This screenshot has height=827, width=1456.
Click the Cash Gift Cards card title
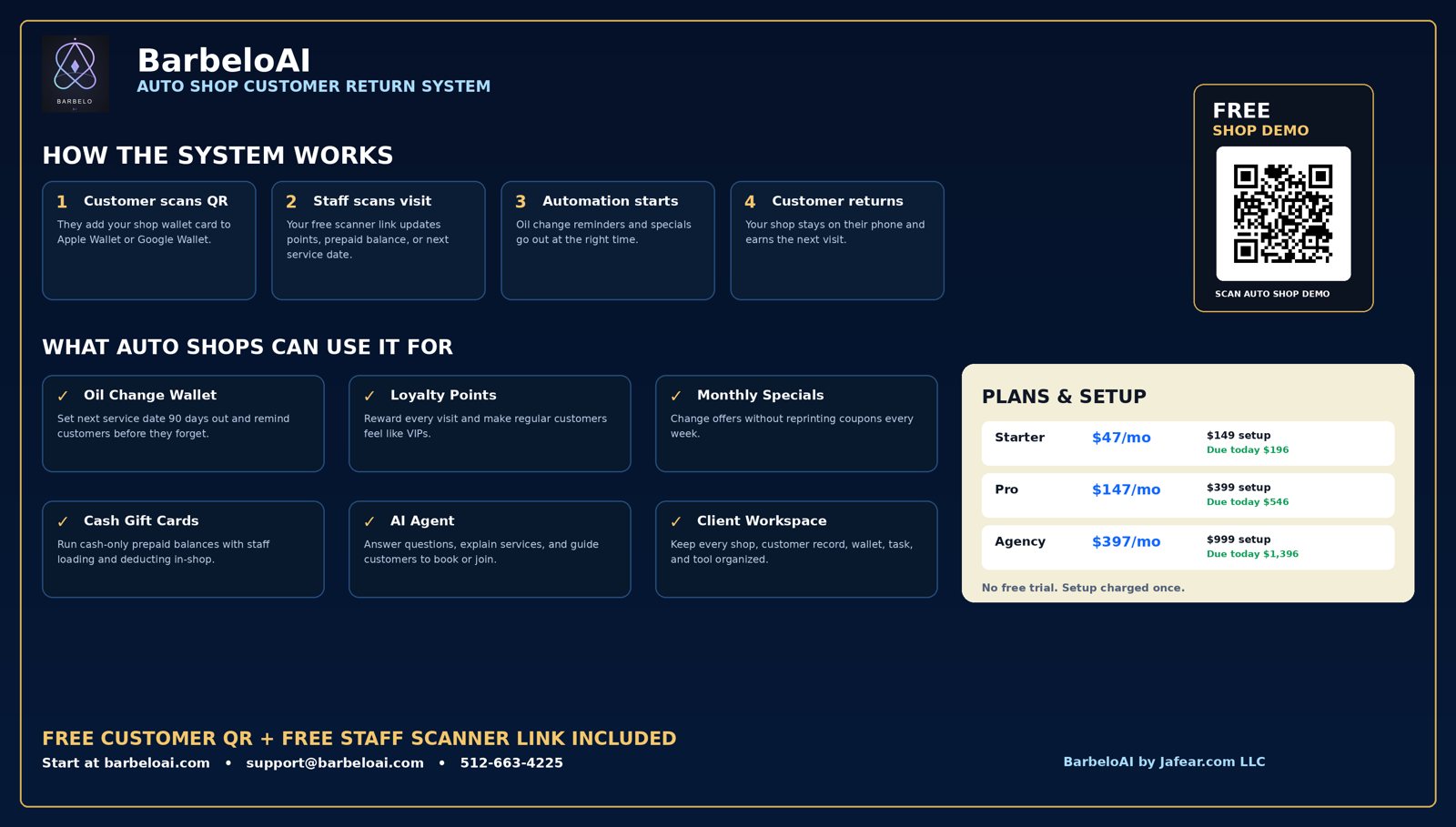tap(141, 520)
